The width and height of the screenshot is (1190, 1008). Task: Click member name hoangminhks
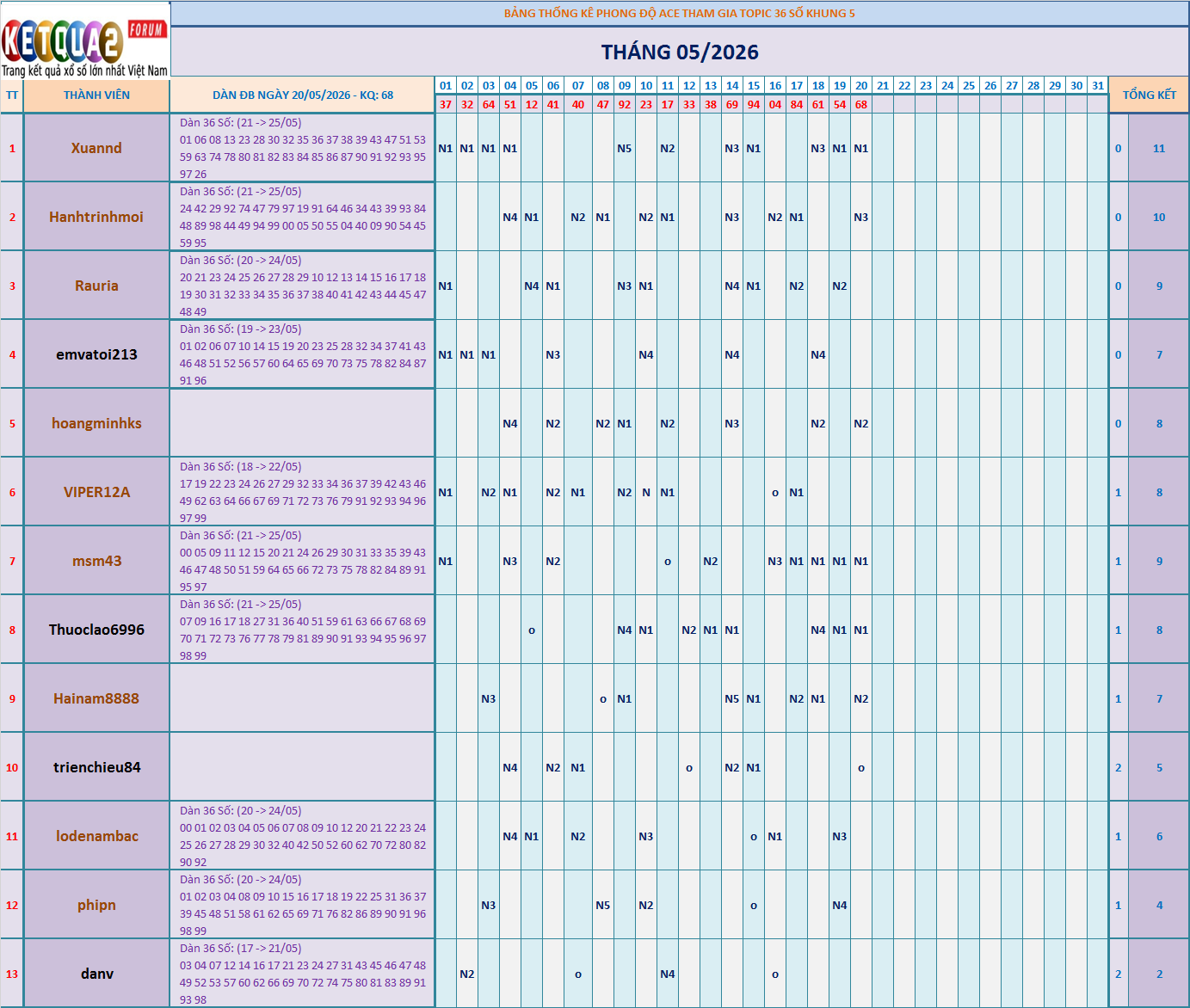[x=96, y=423]
